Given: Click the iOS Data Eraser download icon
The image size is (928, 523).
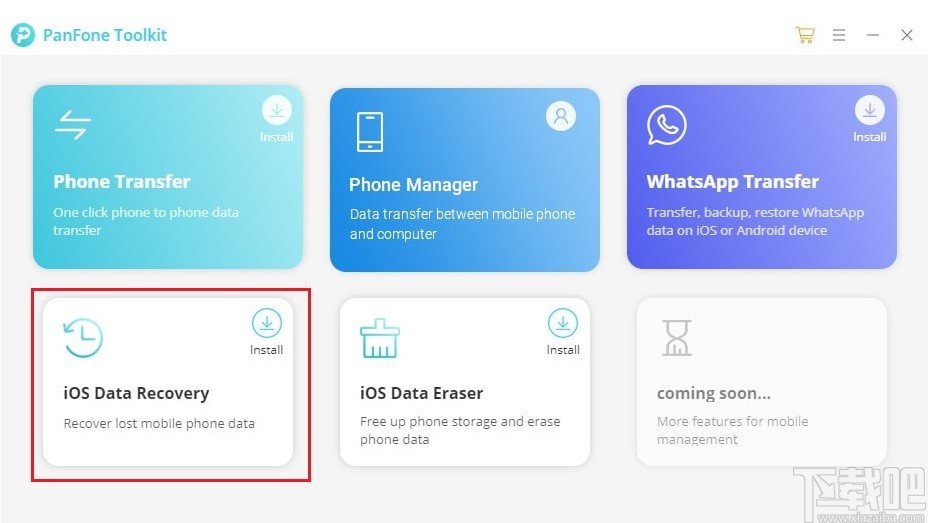Looking at the screenshot, I should pyautogui.click(x=562, y=323).
